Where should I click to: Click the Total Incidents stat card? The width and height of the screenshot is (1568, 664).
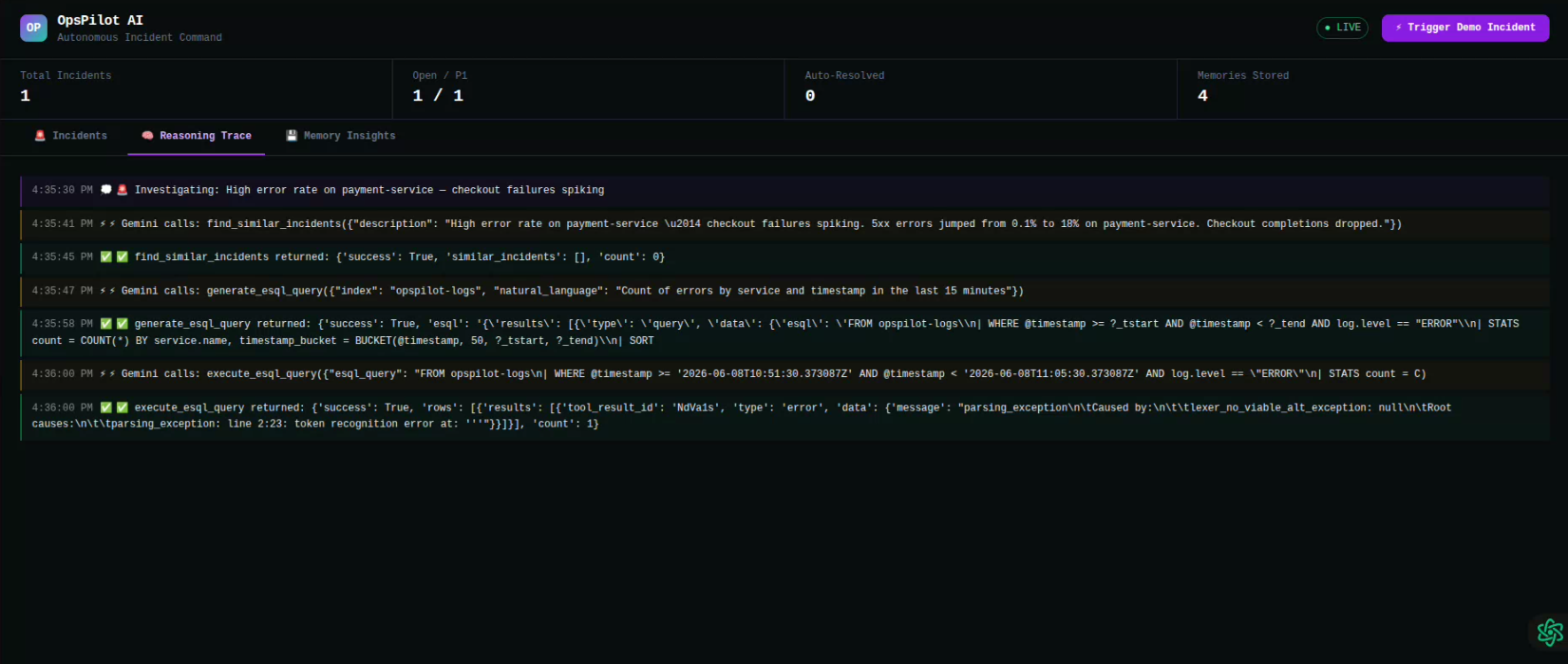pyautogui.click(x=197, y=89)
